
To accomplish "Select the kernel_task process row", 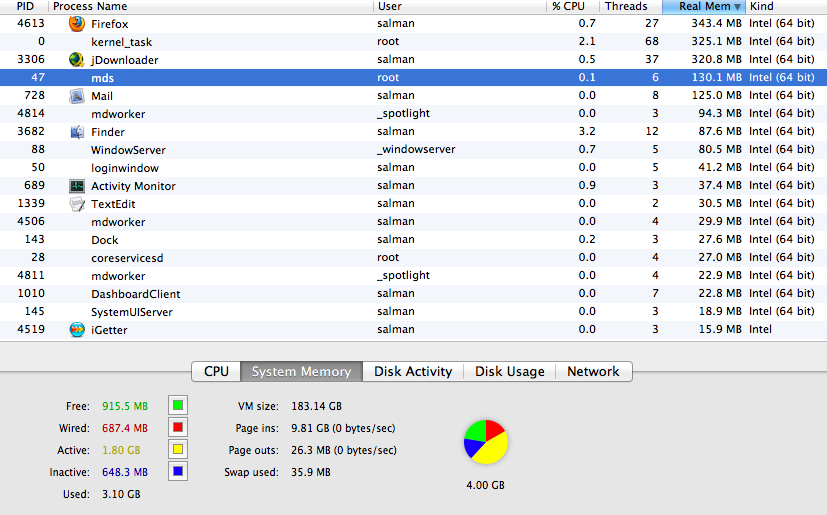I will 414,42.
